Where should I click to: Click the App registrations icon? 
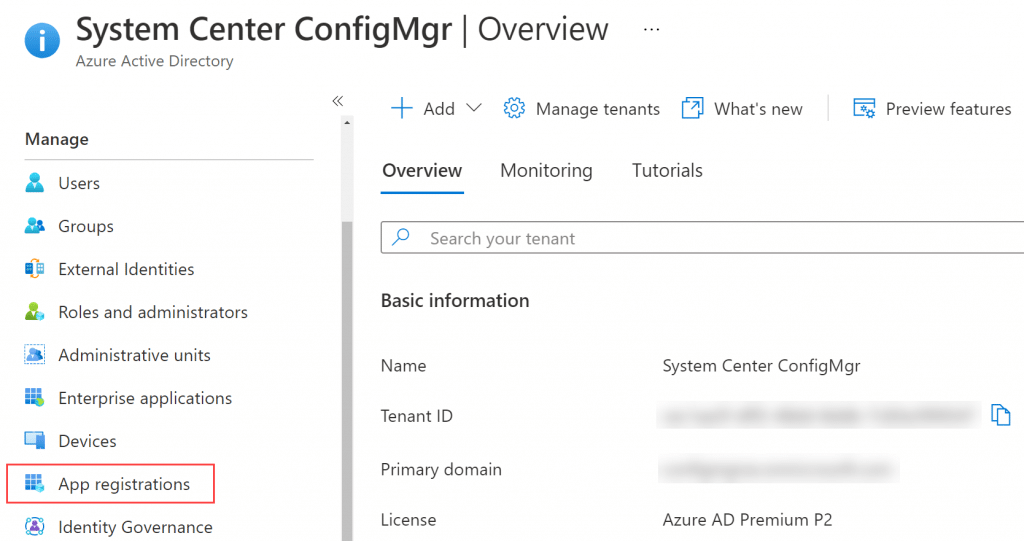coord(35,484)
